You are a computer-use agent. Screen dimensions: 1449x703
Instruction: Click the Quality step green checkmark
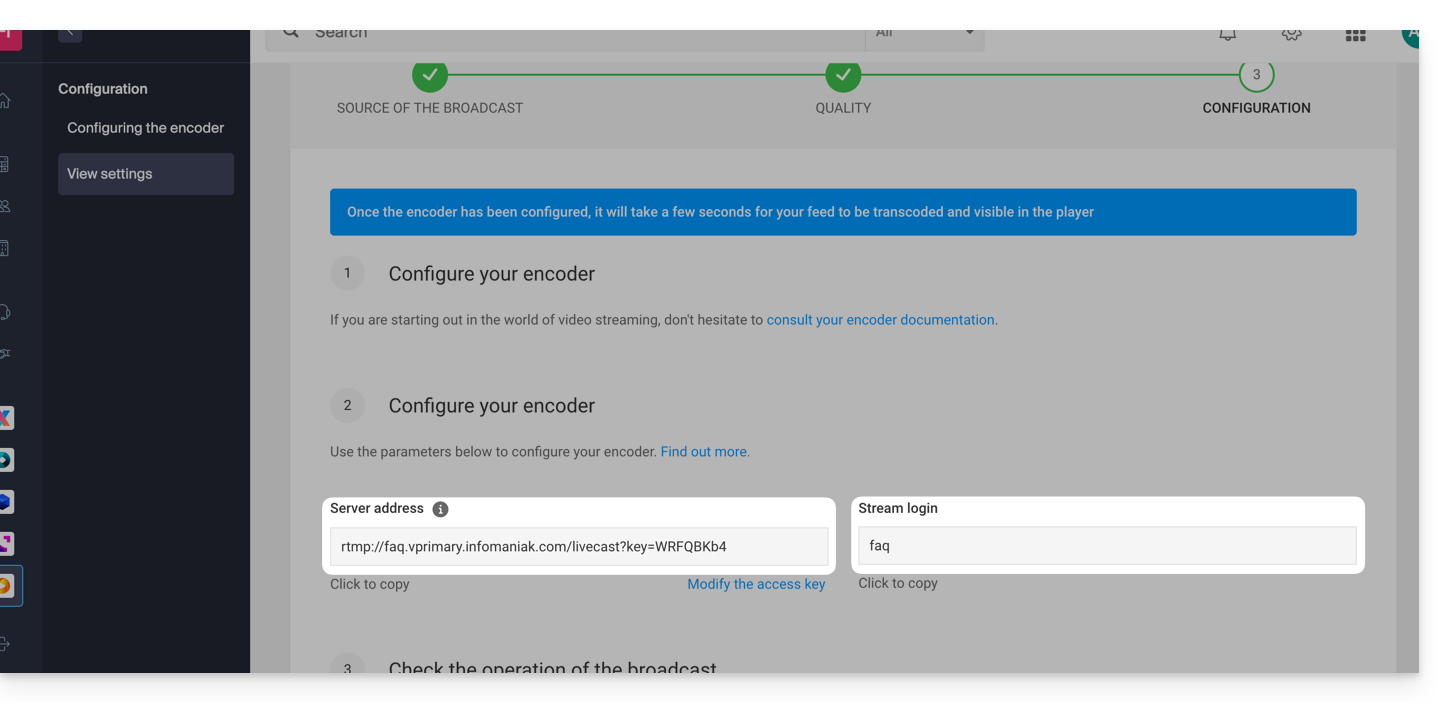843,75
